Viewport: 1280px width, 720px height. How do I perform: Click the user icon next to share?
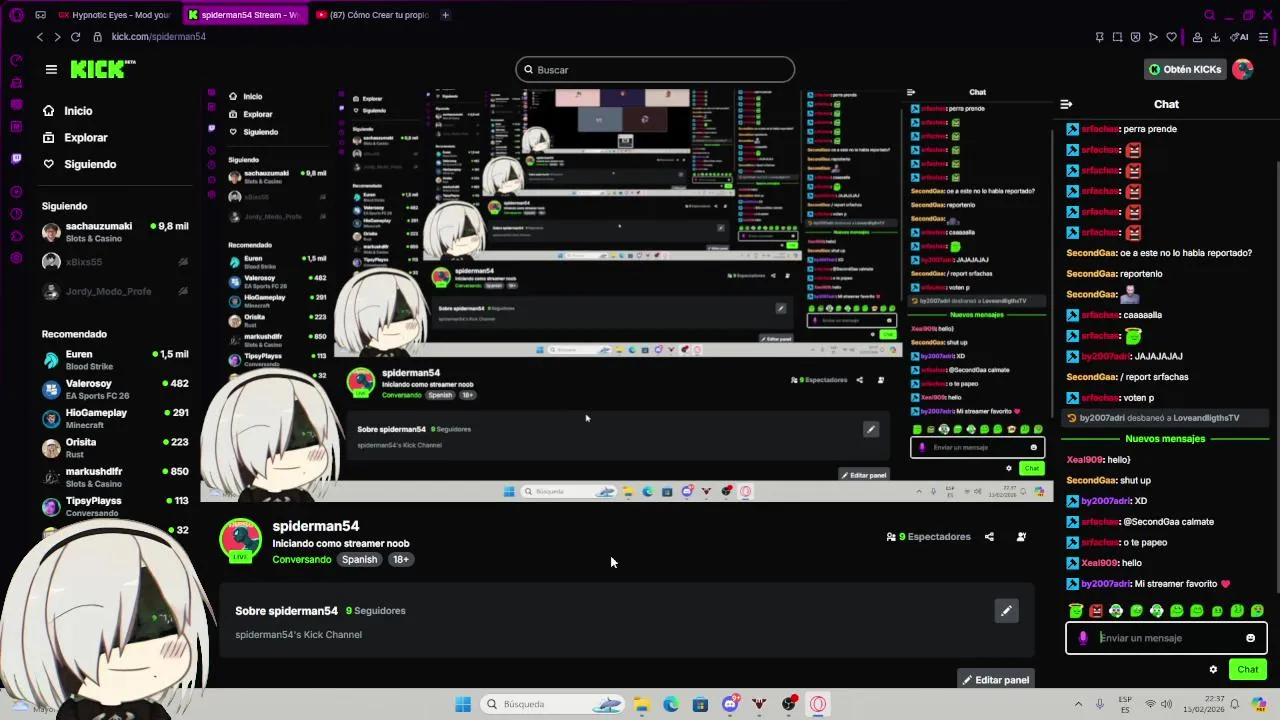(x=1021, y=537)
